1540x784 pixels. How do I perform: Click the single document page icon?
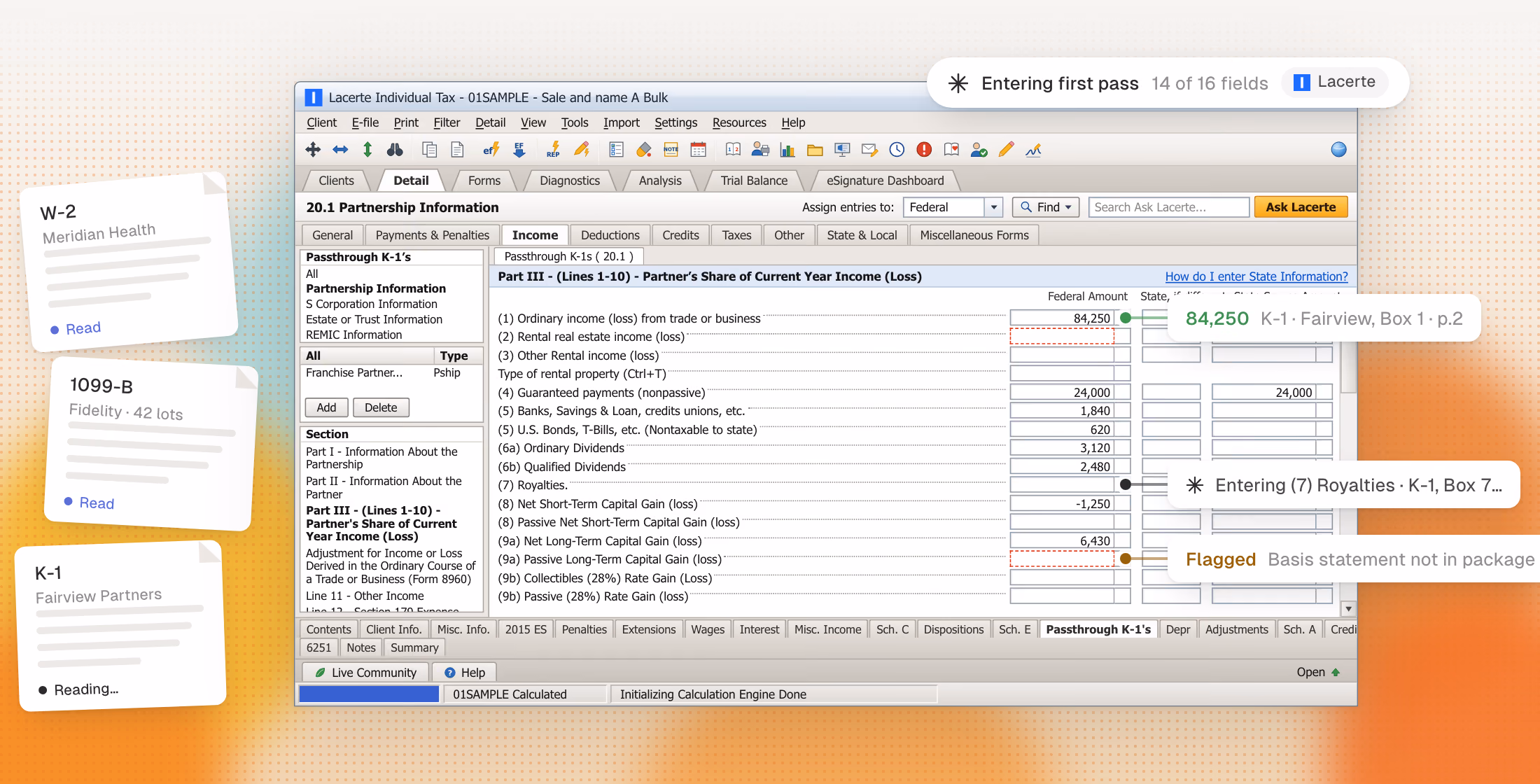[457, 150]
